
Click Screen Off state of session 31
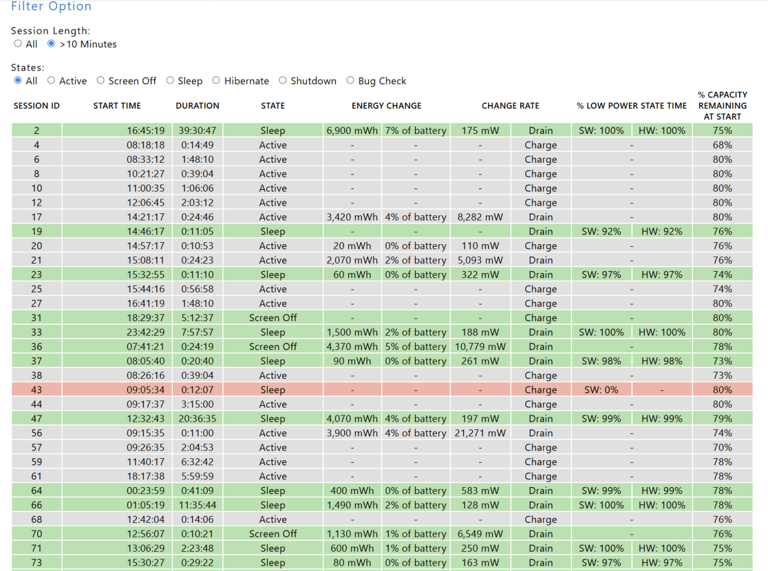273,318
